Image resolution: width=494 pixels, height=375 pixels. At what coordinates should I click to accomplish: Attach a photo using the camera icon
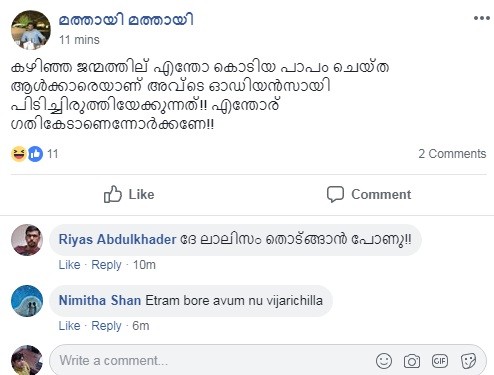(x=412, y=361)
